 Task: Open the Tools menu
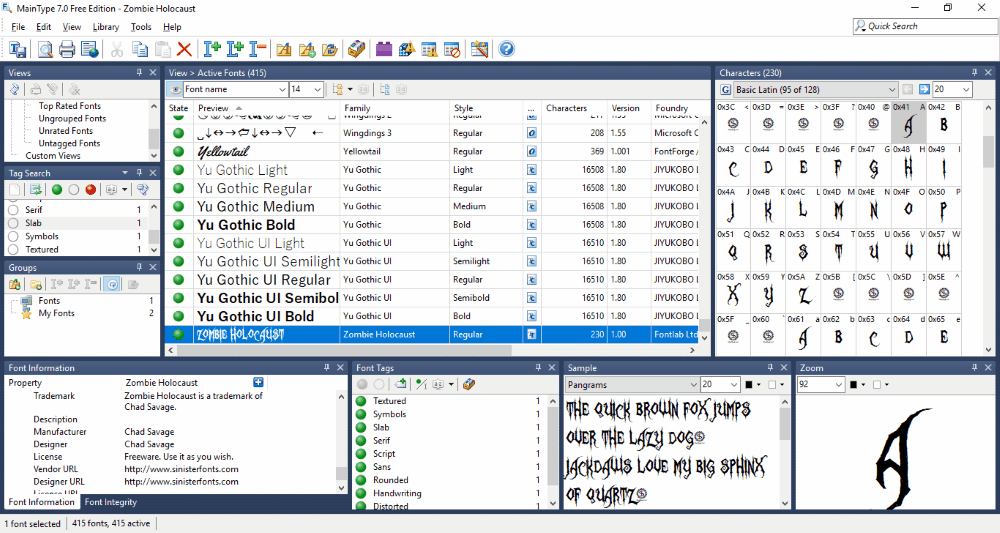pyautogui.click(x=141, y=27)
